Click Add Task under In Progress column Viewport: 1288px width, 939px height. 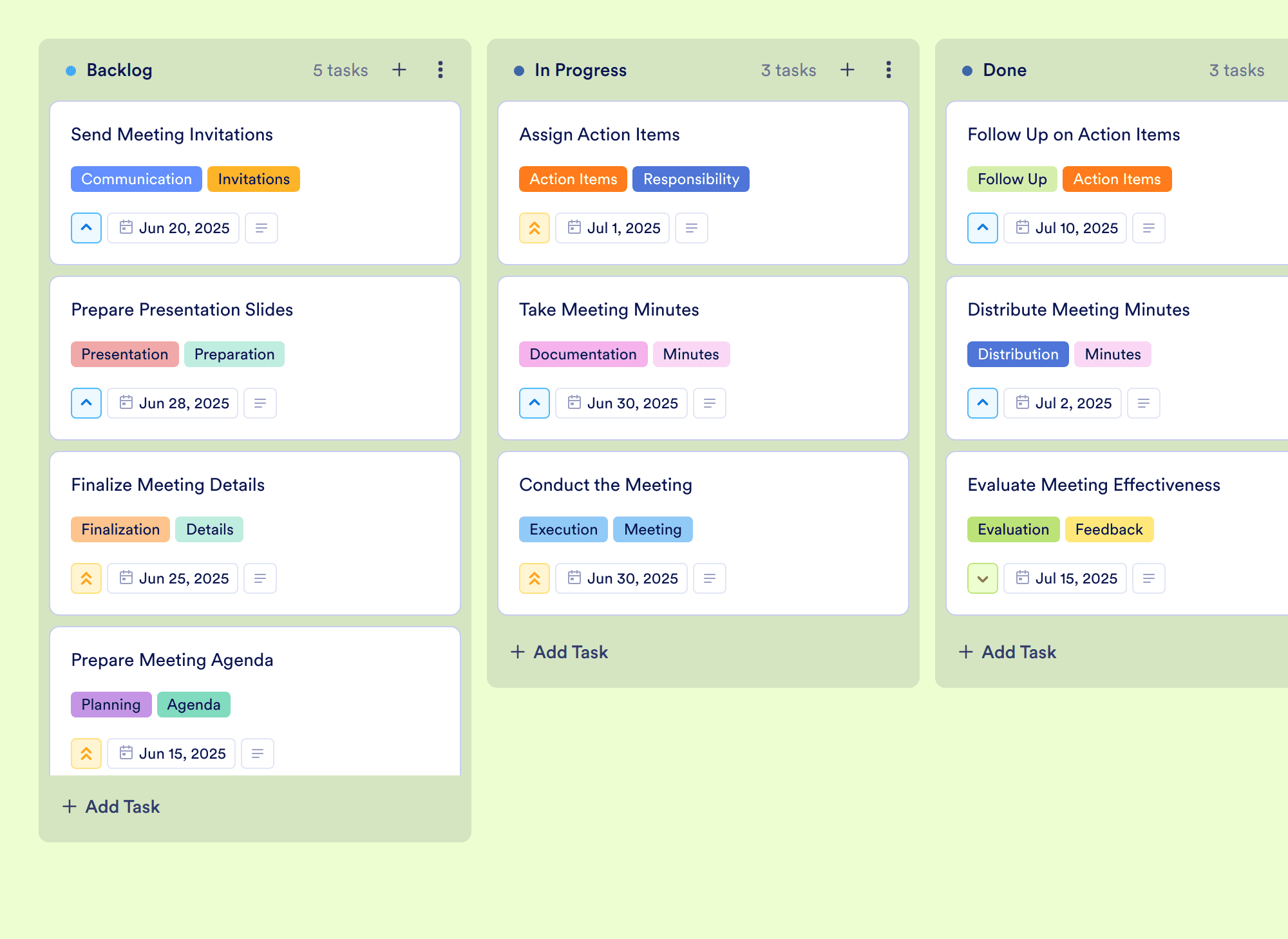coord(559,652)
